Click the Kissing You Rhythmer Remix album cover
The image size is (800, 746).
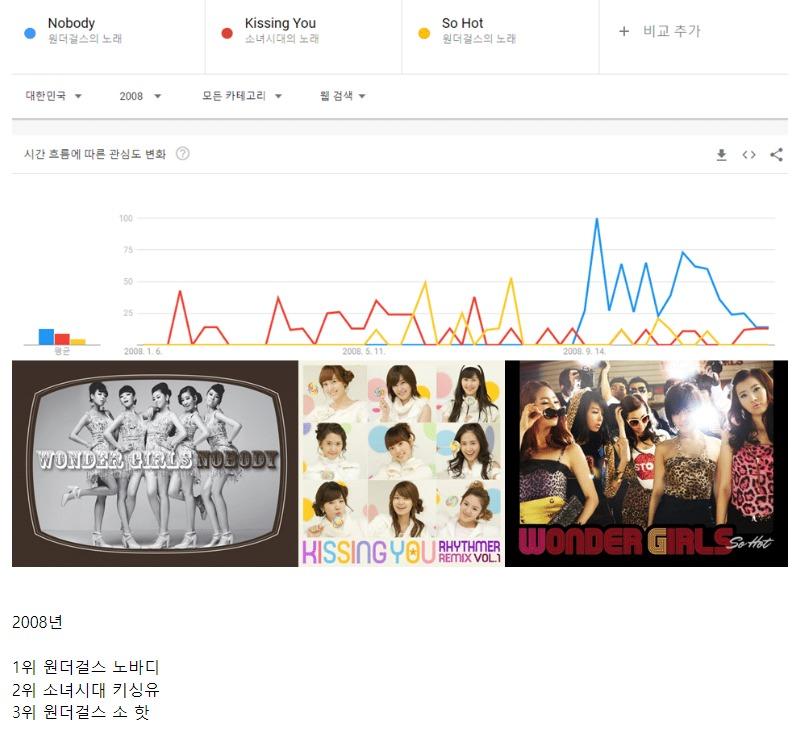[402, 463]
